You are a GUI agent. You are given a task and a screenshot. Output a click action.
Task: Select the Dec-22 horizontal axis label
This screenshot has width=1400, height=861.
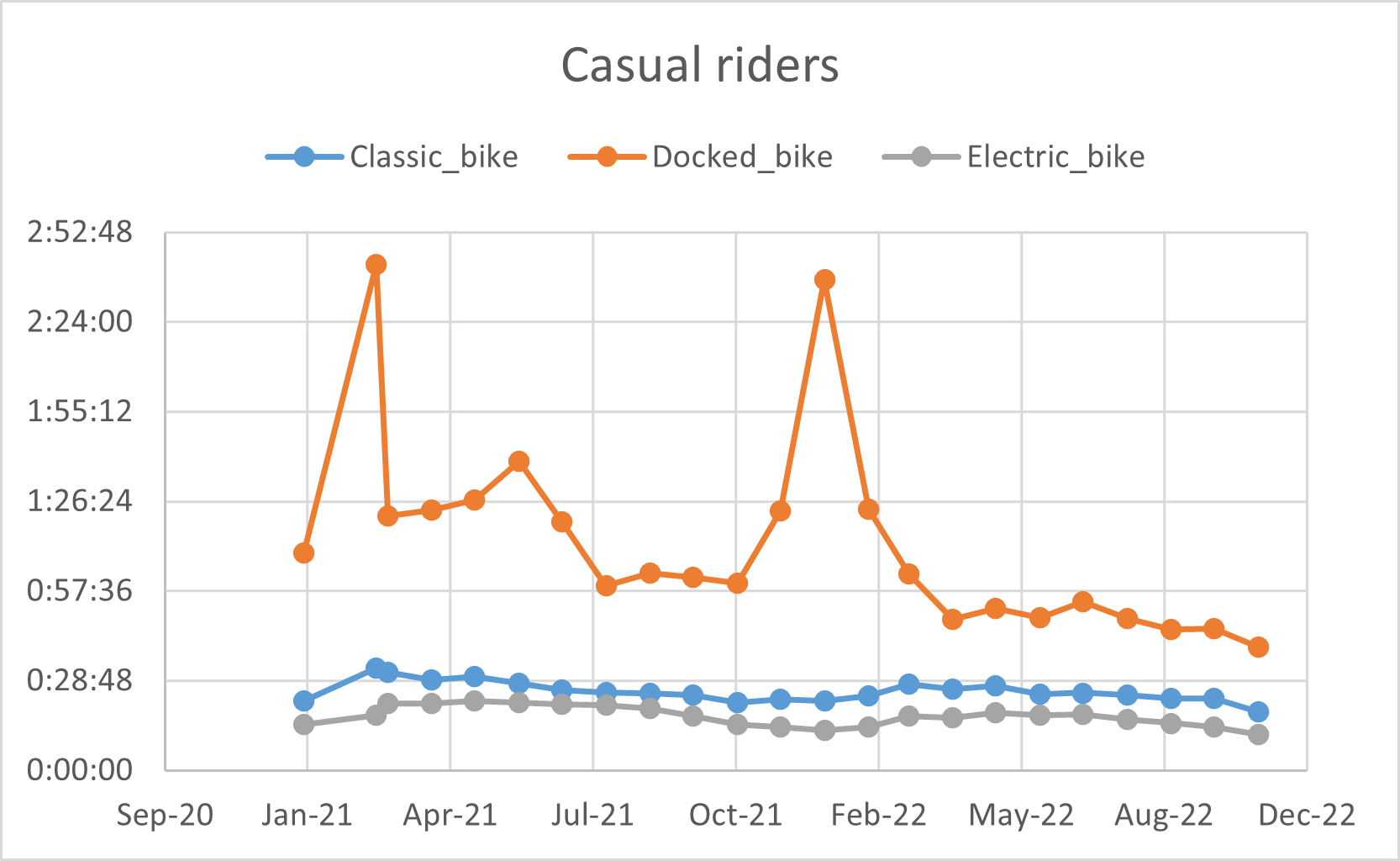(x=1307, y=815)
